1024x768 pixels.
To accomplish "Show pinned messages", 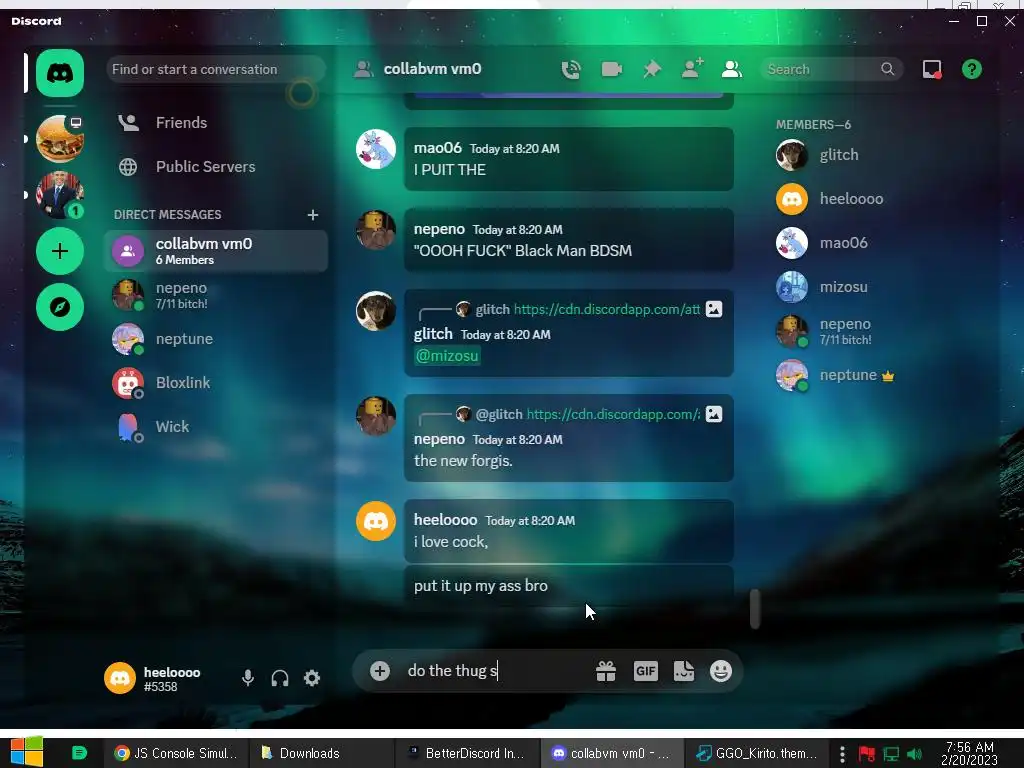I will point(652,69).
